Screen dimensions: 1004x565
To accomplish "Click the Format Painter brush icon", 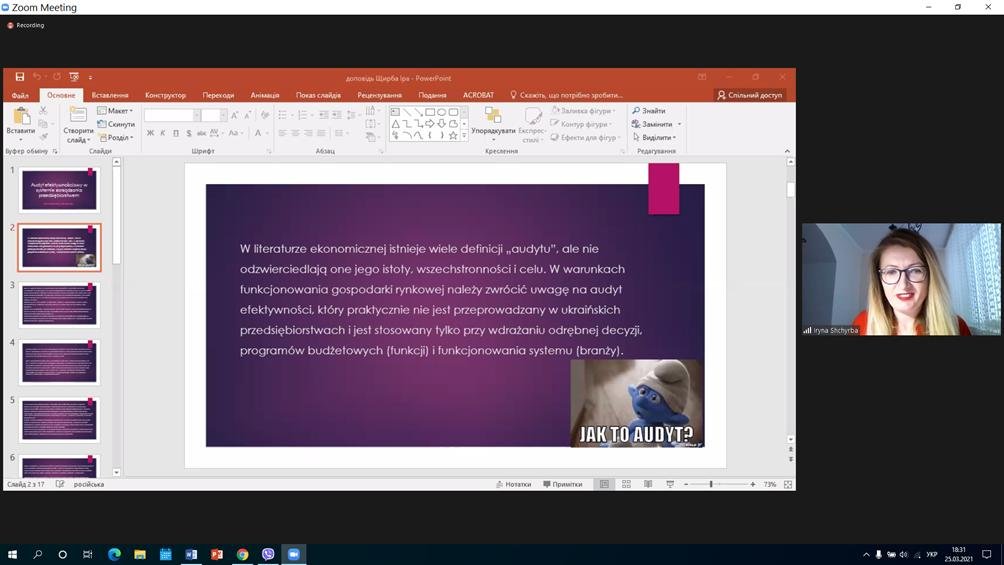I will 44,136.
